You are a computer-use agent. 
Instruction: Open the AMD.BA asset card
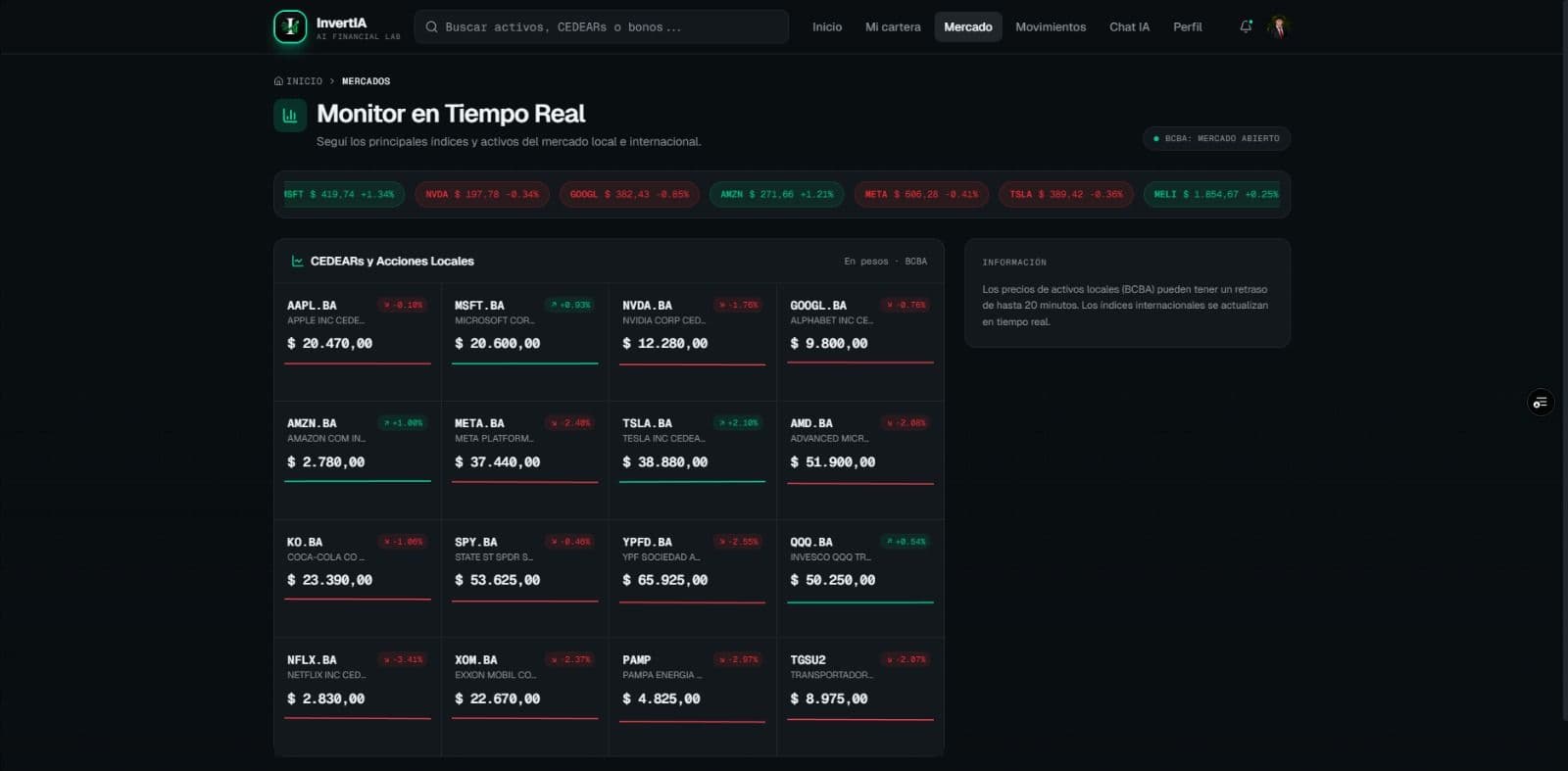pyautogui.click(x=860, y=460)
